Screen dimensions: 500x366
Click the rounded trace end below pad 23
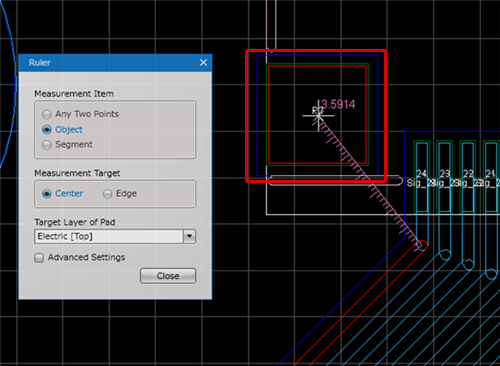pyautogui.click(x=445, y=255)
